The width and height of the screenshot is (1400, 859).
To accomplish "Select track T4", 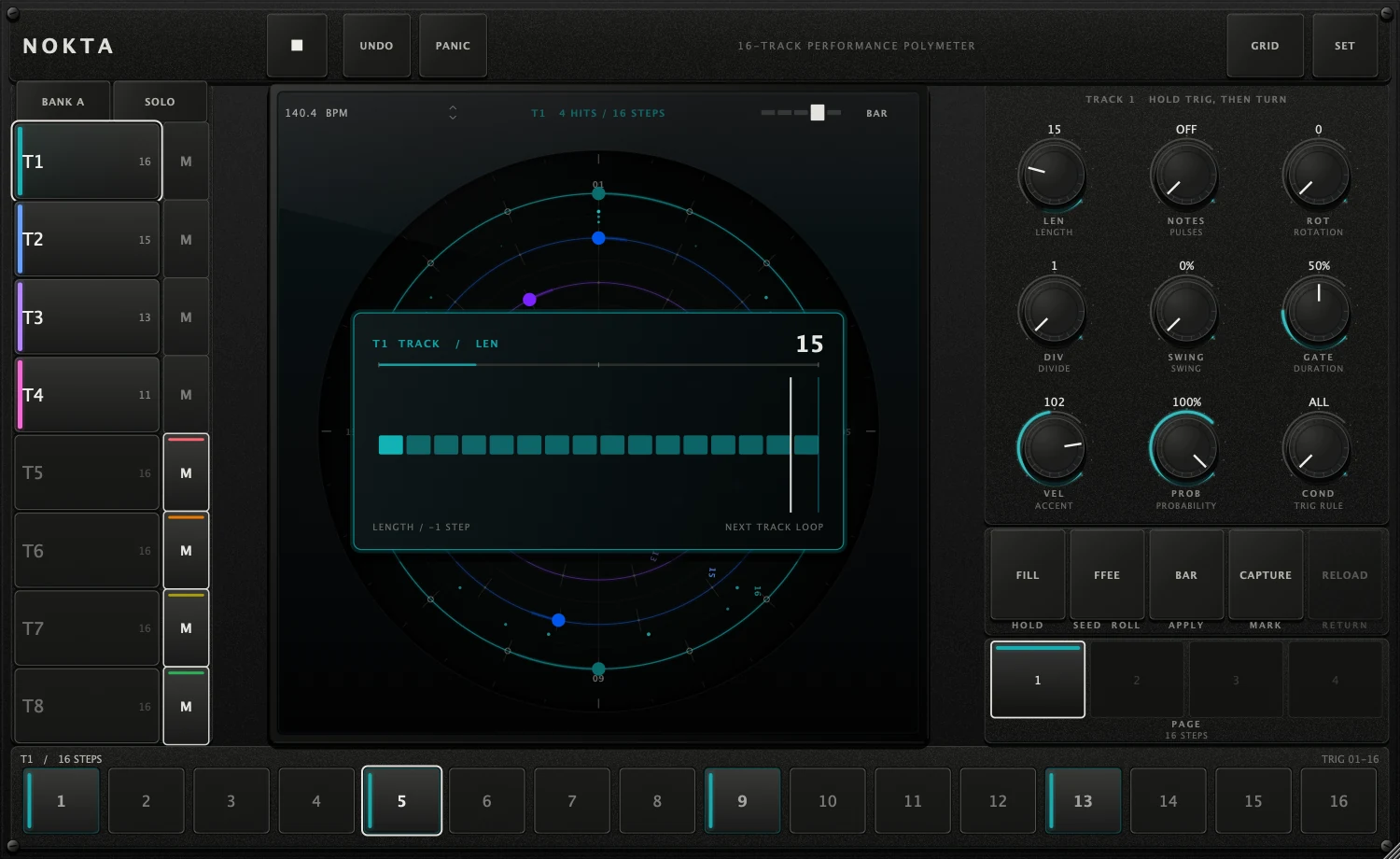I will point(87,395).
